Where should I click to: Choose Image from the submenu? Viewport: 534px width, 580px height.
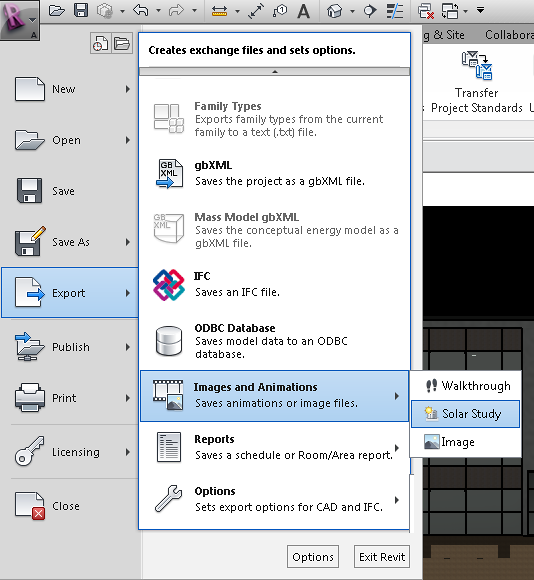466,442
